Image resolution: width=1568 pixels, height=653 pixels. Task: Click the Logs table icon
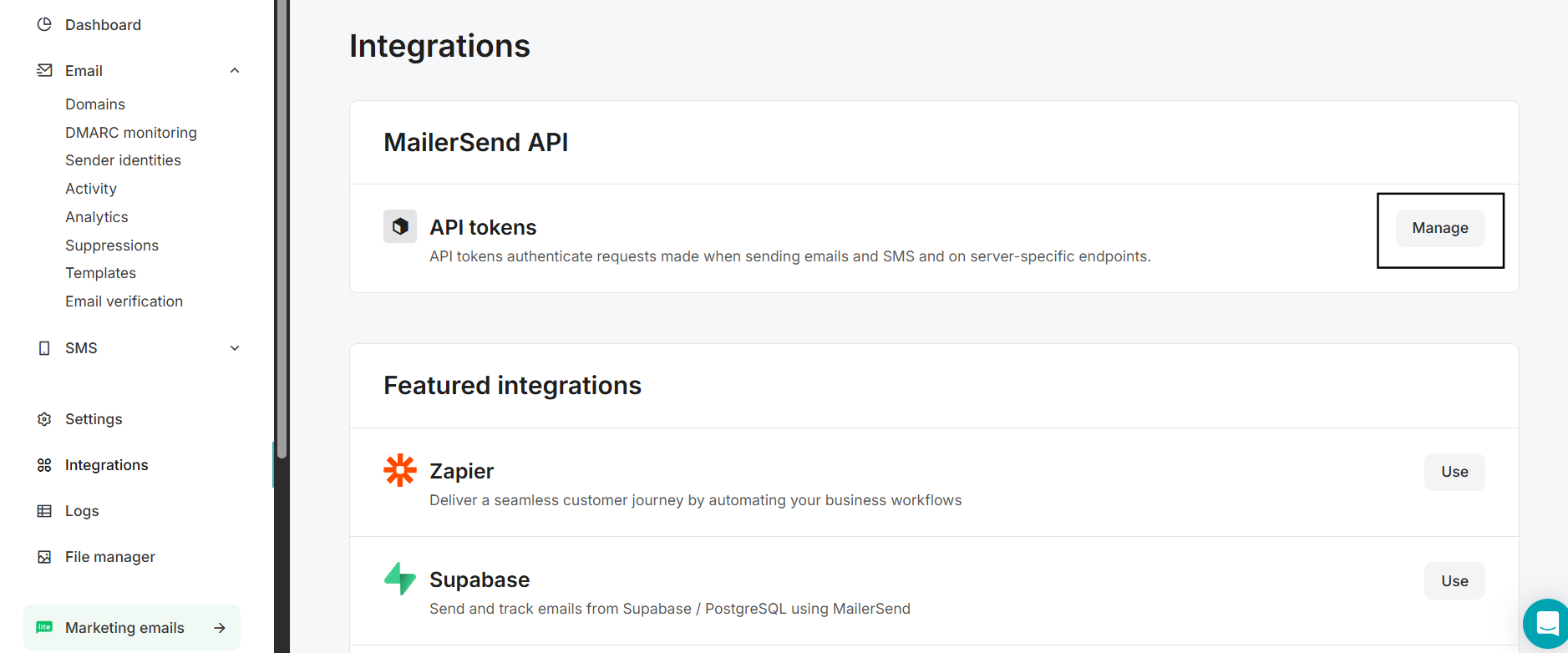[44, 511]
